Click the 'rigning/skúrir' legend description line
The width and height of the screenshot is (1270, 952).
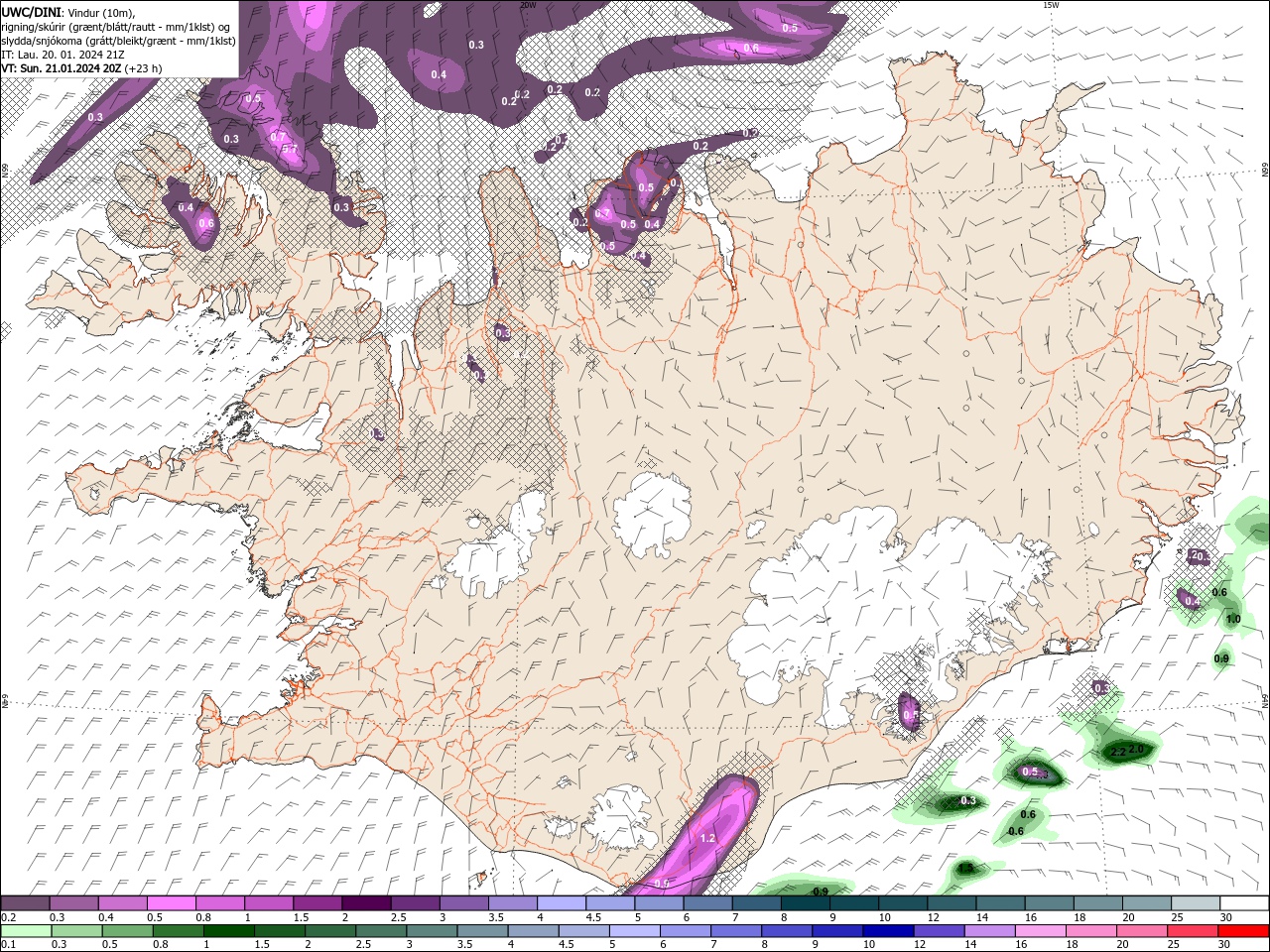pyautogui.click(x=116, y=26)
